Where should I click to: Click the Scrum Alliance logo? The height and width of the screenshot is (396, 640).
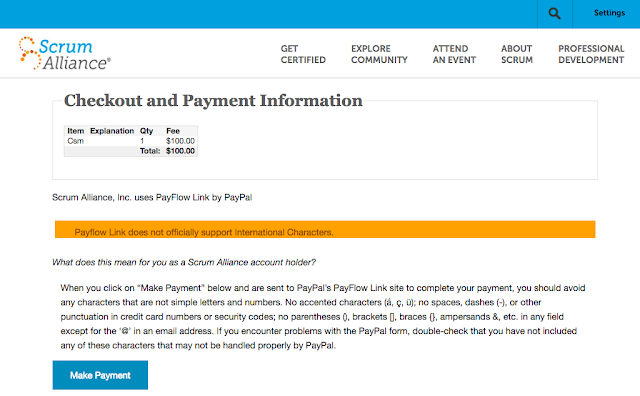64,53
